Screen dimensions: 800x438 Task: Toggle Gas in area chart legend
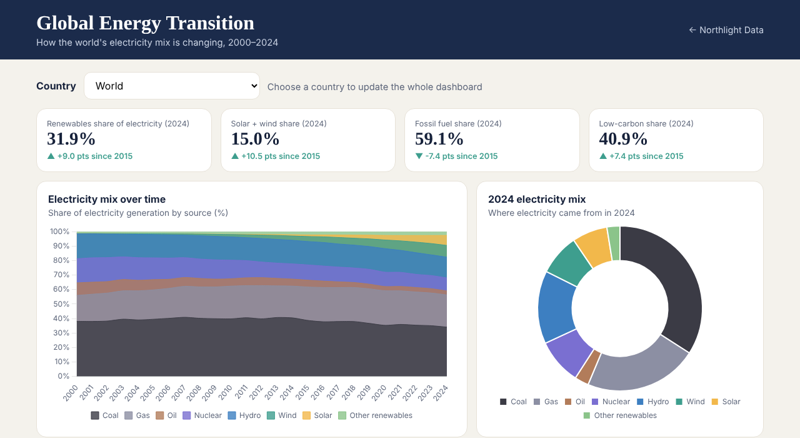(137, 416)
